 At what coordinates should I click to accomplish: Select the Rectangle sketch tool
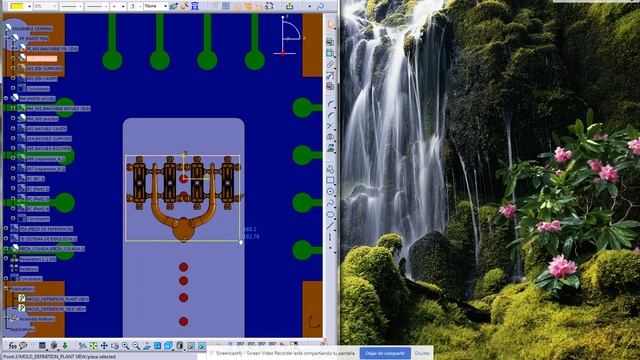click(330, 180)
